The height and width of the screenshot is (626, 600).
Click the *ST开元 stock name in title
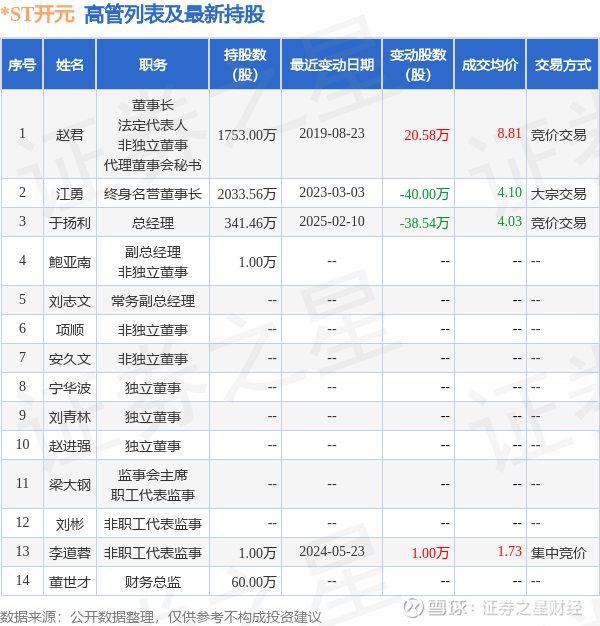tap(38, 14)
